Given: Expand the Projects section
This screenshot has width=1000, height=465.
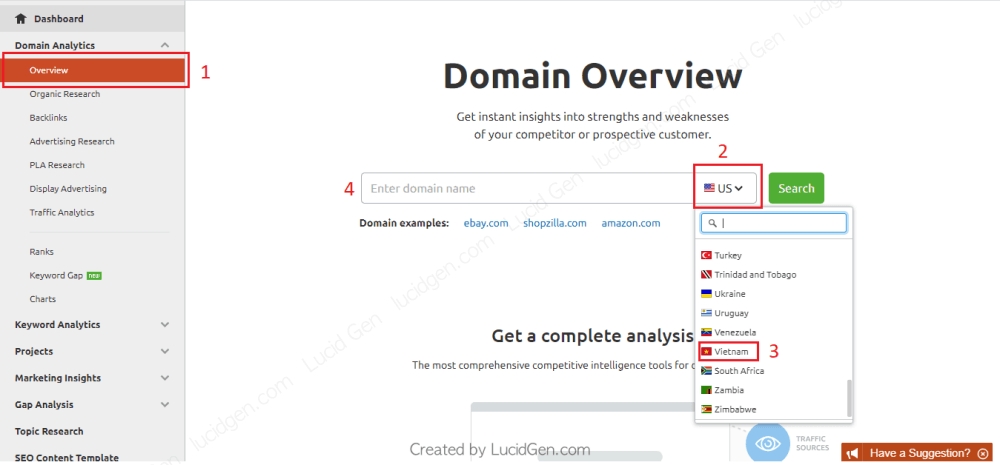Looking at the screenshot, I should pos(165,351).
